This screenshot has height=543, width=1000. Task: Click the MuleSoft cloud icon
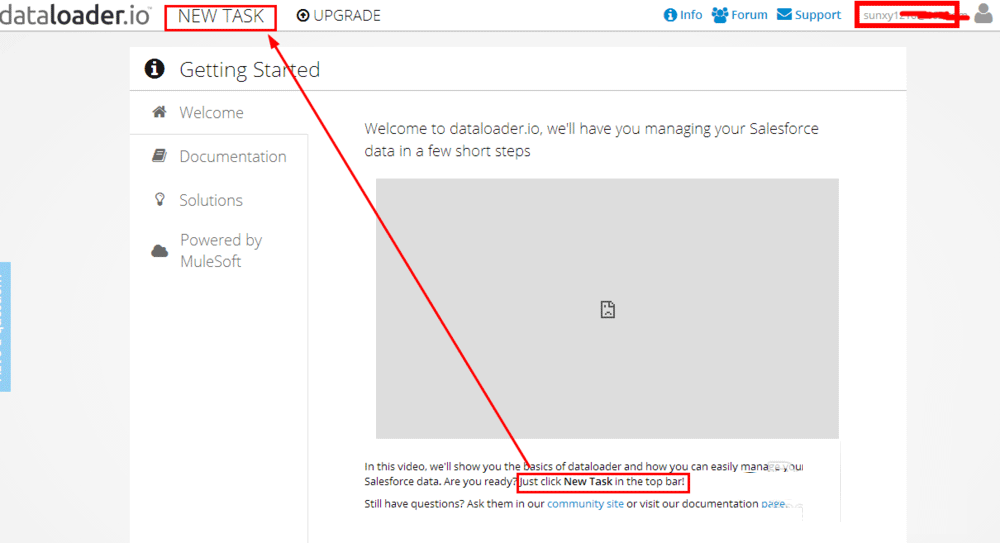click(x=159, y=251)
